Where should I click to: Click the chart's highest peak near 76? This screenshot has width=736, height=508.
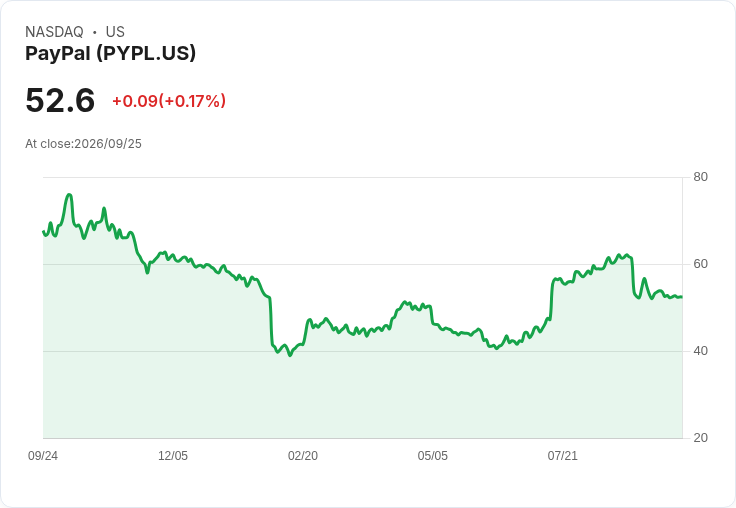(69, 194)
